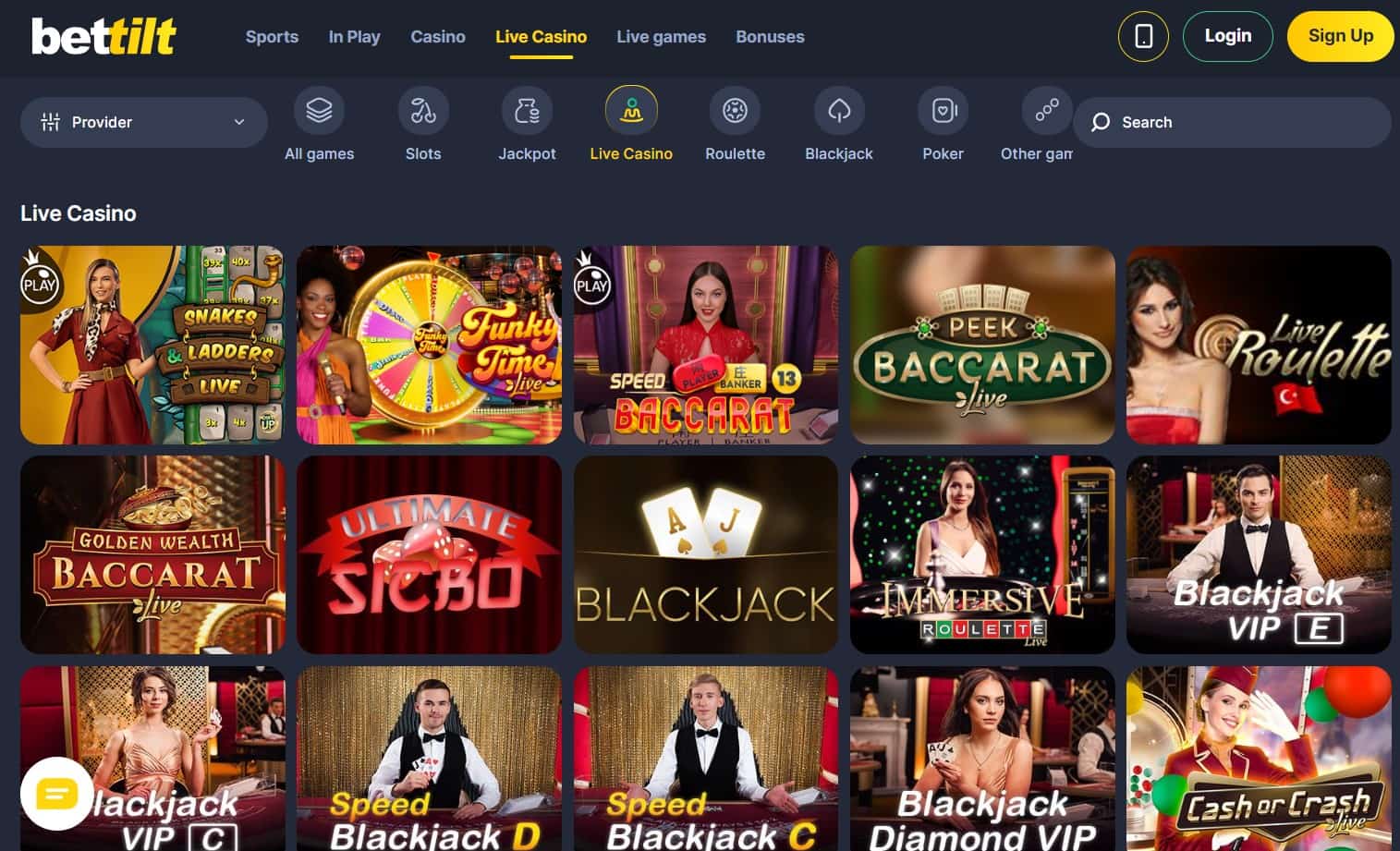Click the bettilt logo
This screenshot has width=1400, height=851.
[x=103, y=37]
